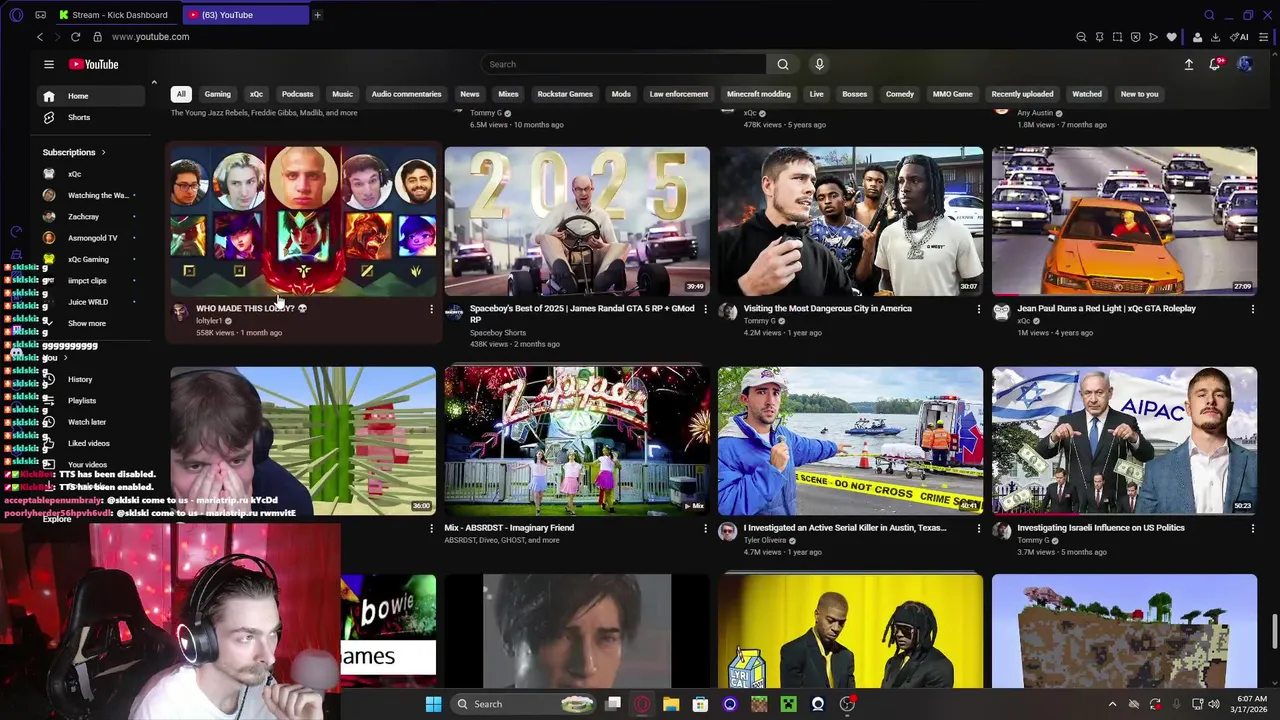Screen dimensions: 1280x720
Task: Open the taskbar volume speaker icon
Action: pyautogui.click(x=1214, y=704)
